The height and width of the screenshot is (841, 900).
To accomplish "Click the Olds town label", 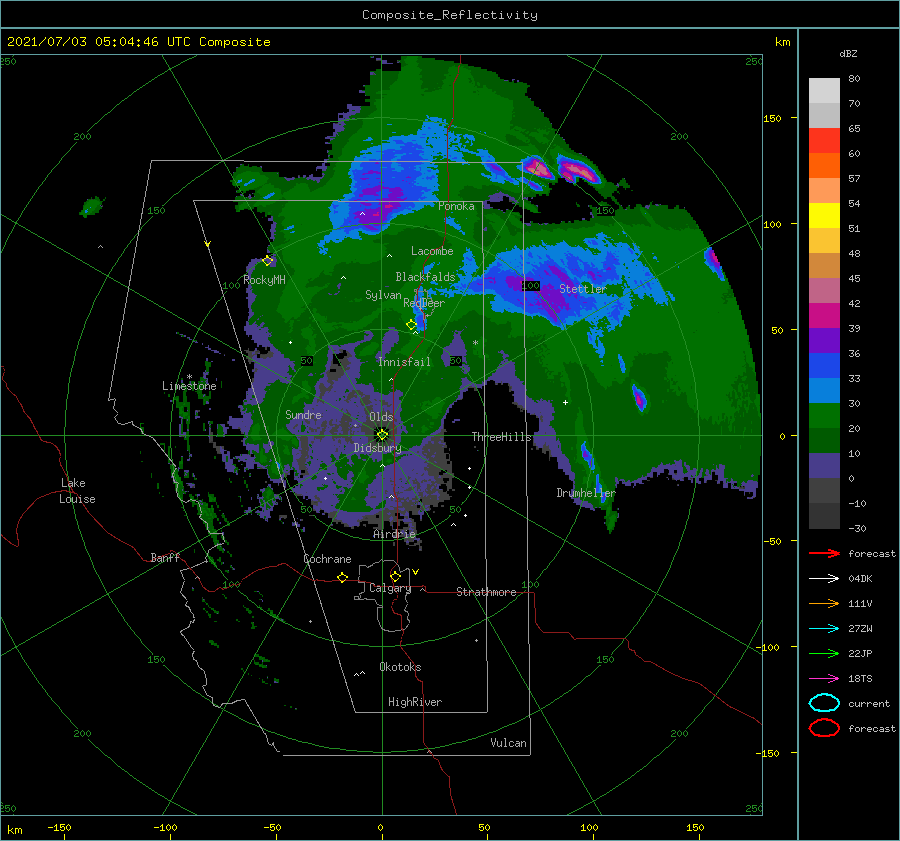I will pos(381,417).
